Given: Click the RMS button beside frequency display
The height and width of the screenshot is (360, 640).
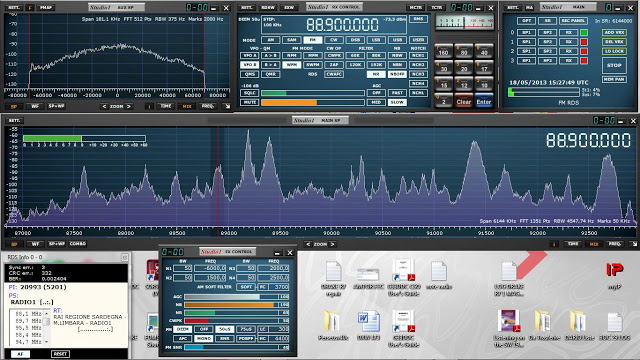Looking at the screenshot, I should pyautogui.click(x=418, y=19).
